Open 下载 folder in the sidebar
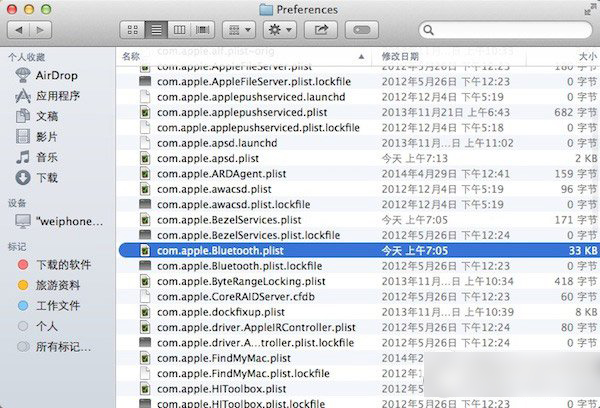600x408 pixels. [x=37, y=178]
